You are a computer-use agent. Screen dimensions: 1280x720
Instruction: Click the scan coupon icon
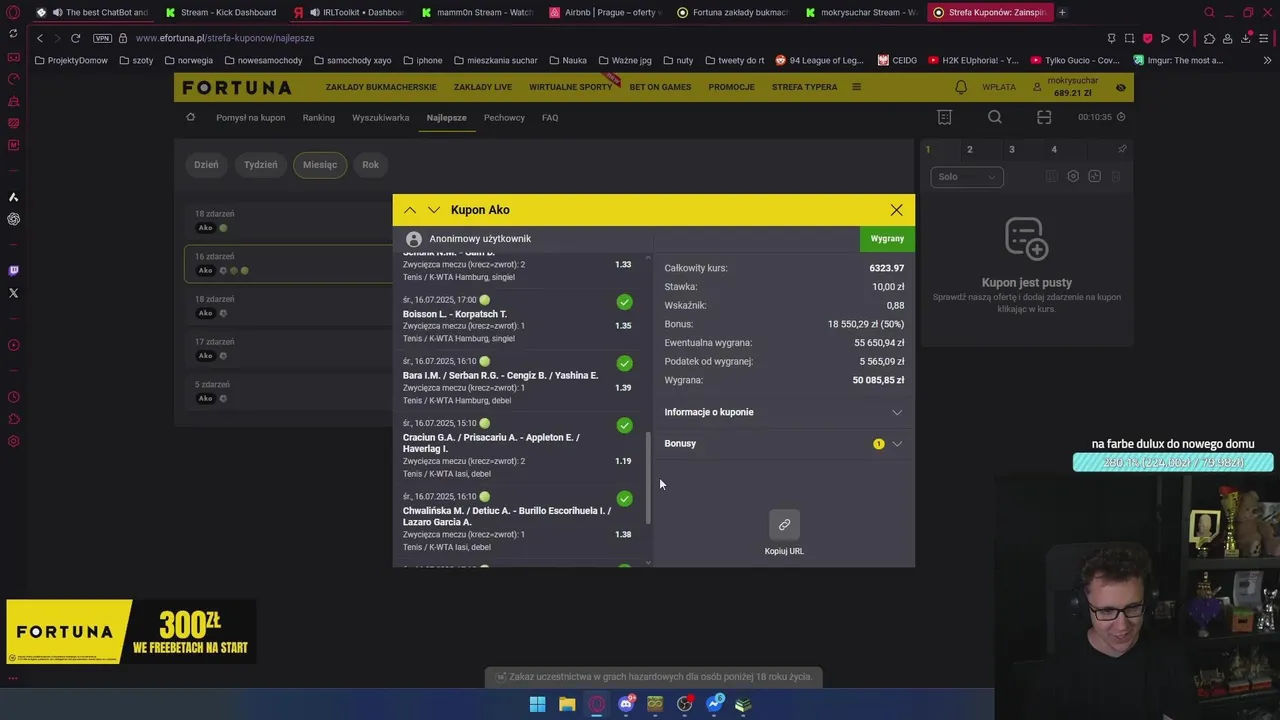(1044, 117)
